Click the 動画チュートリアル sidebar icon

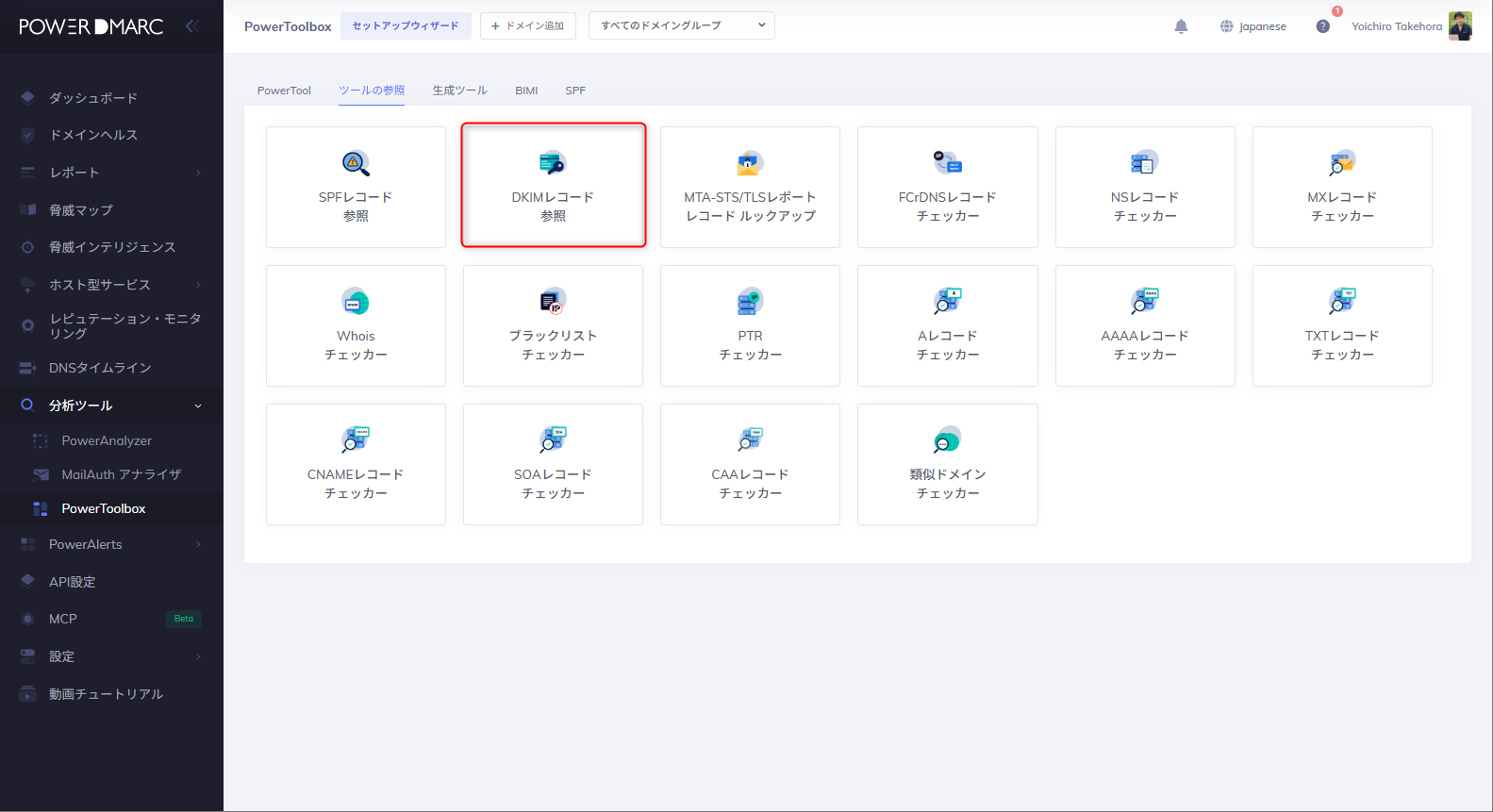click(x=27, y=694)
